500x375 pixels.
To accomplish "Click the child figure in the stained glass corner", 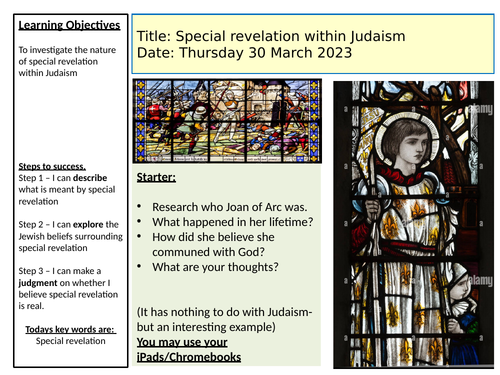I will 463,300.
